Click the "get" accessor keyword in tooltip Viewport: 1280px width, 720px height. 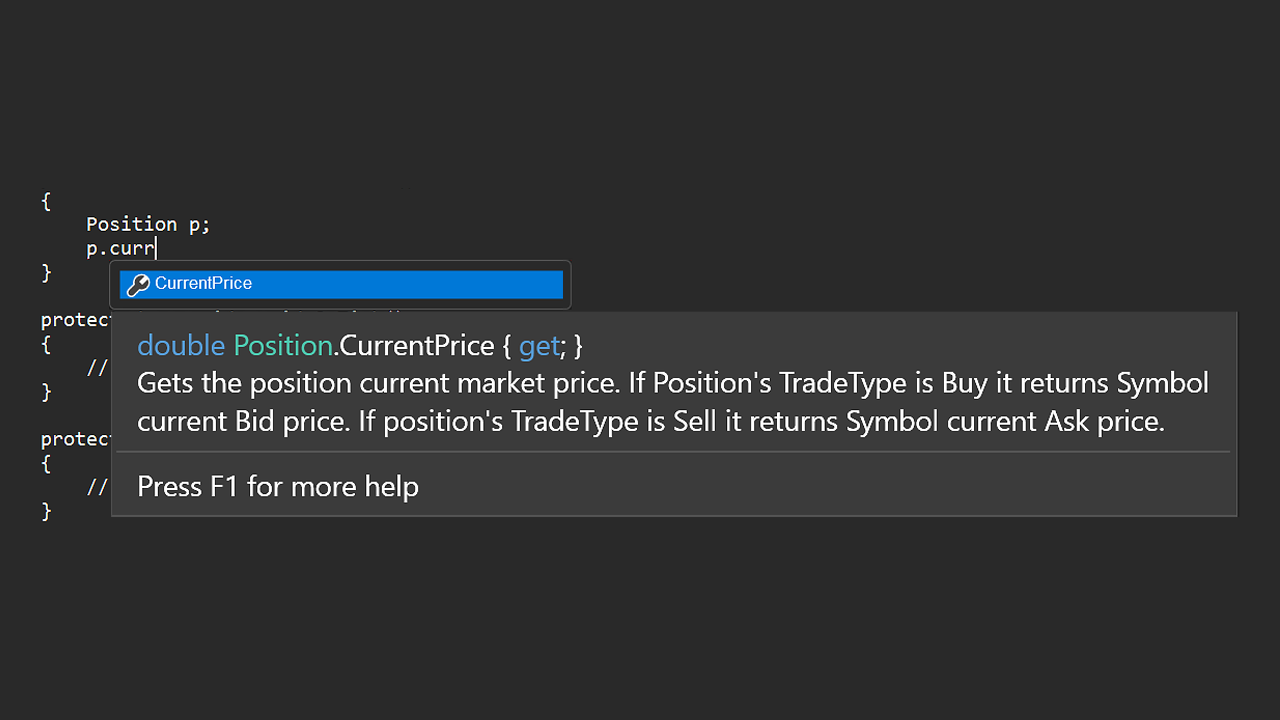coord(539,347)
